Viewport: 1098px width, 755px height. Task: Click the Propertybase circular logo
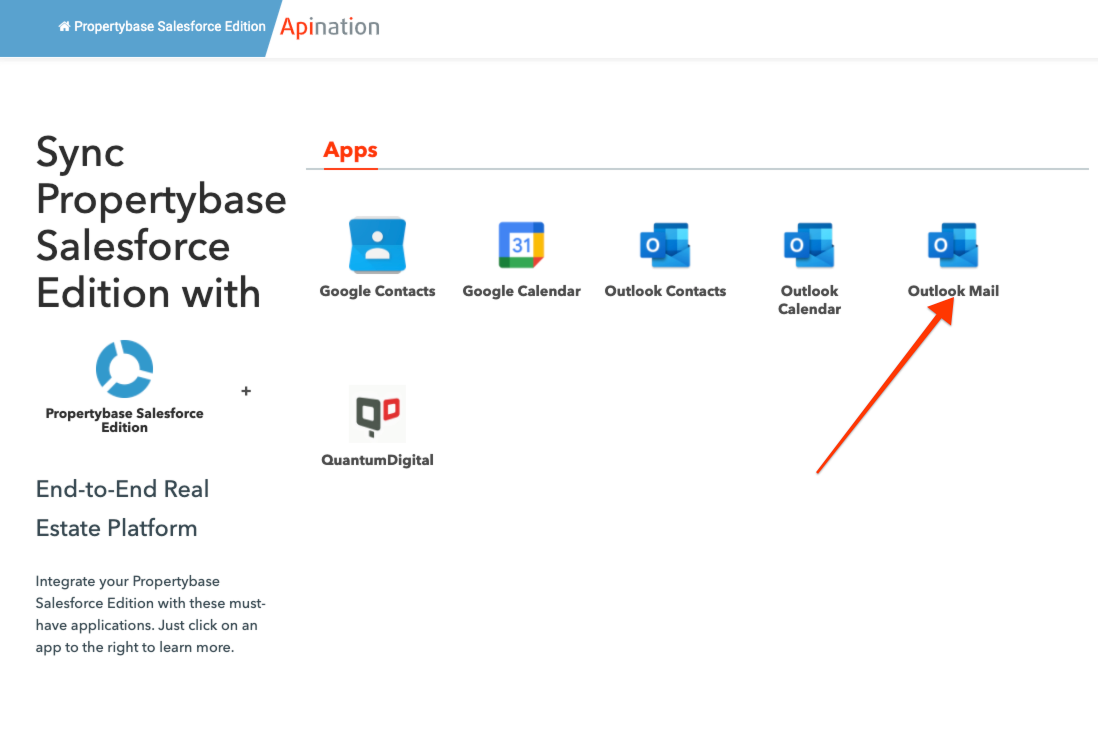click(125, 369)
